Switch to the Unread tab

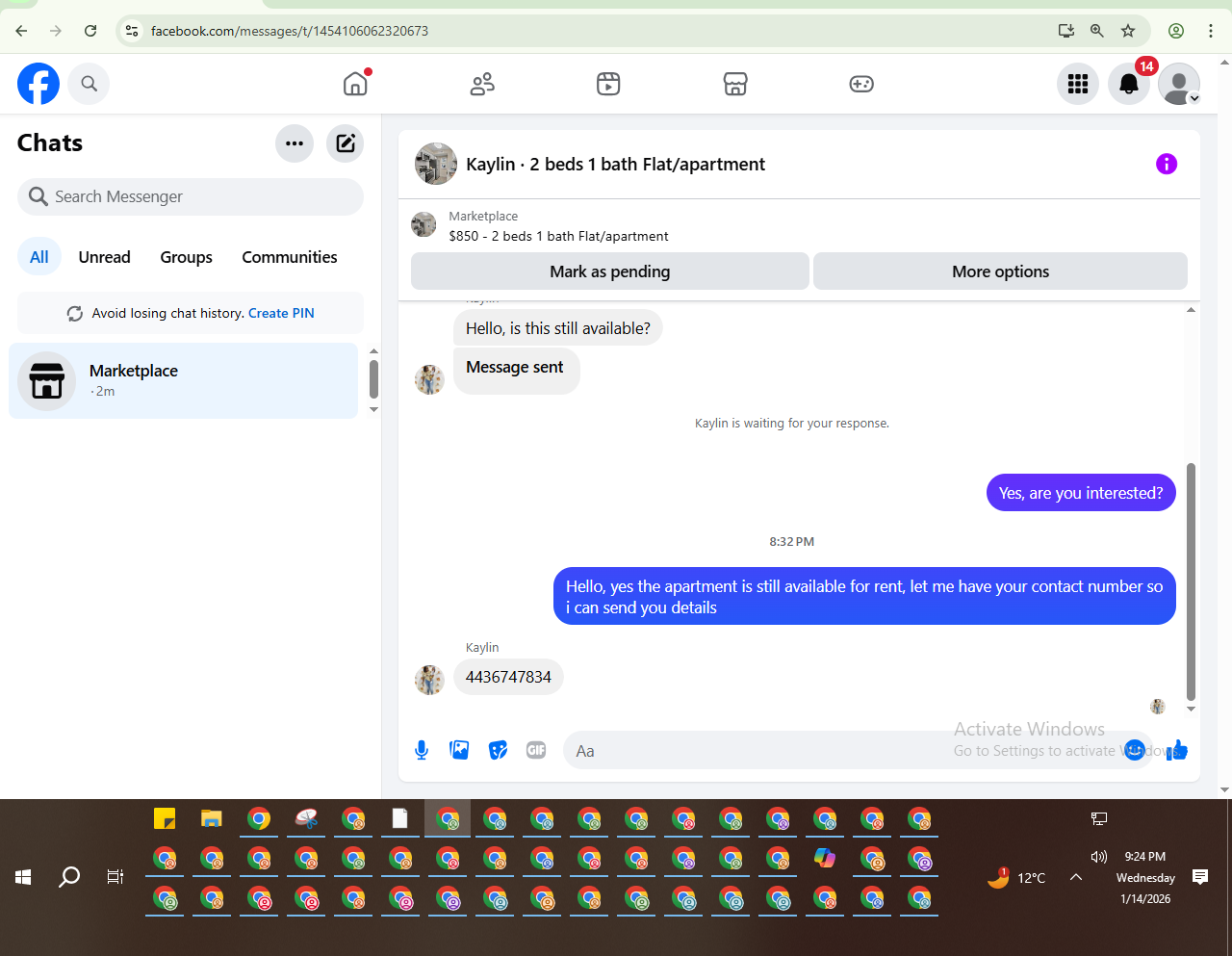104,257
